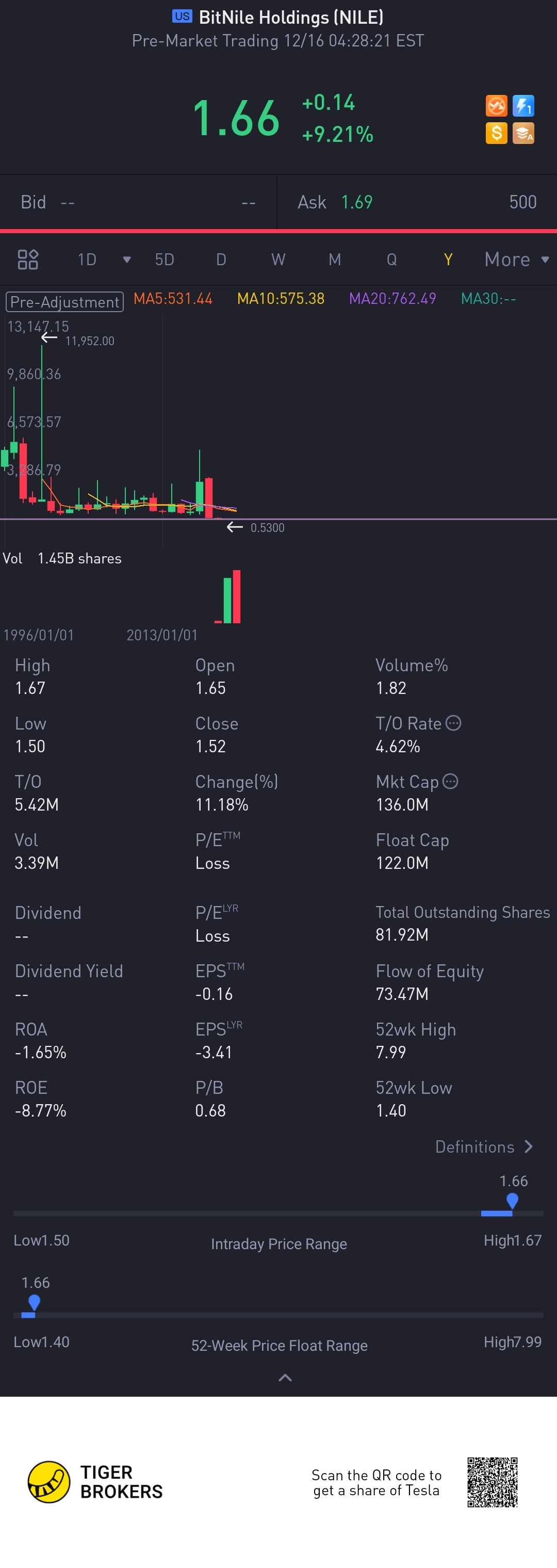Tap the info icon beside T/O Rate
Viewport: 557px width, 1568px height.
point(453,722)
